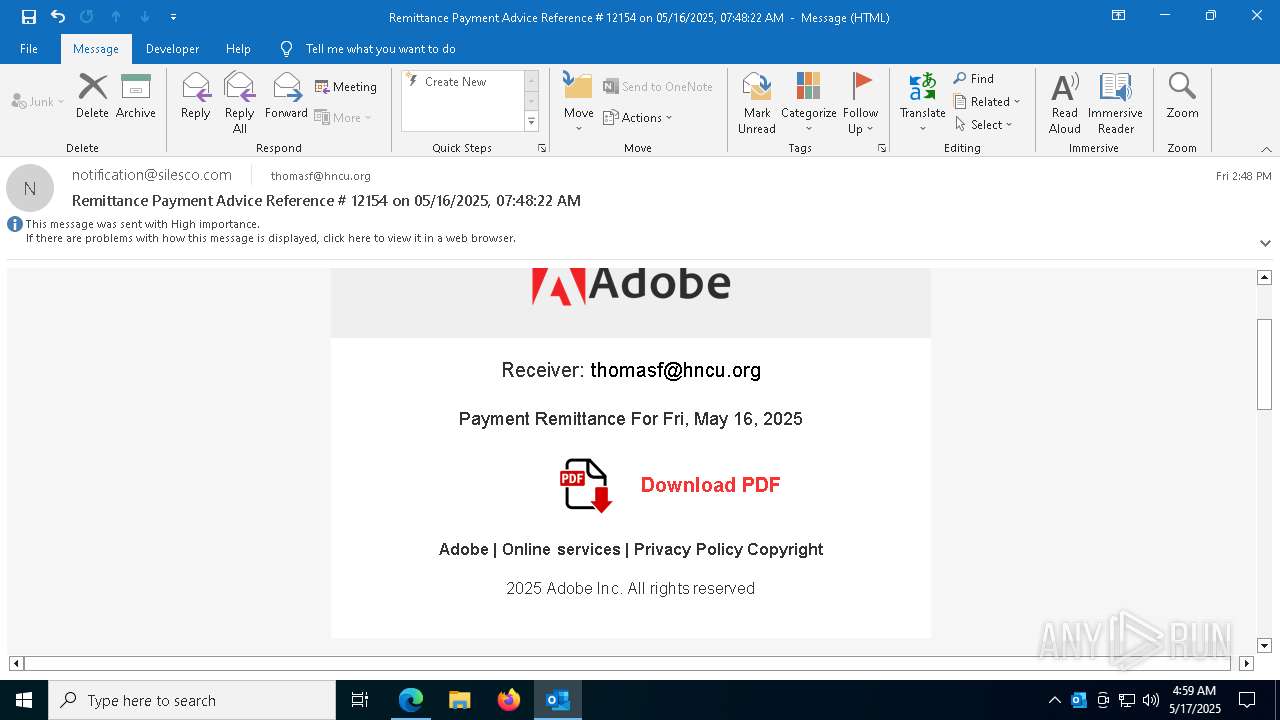
Task: Open the Ribbon Display Options button
Action: tap(1119, 16)
